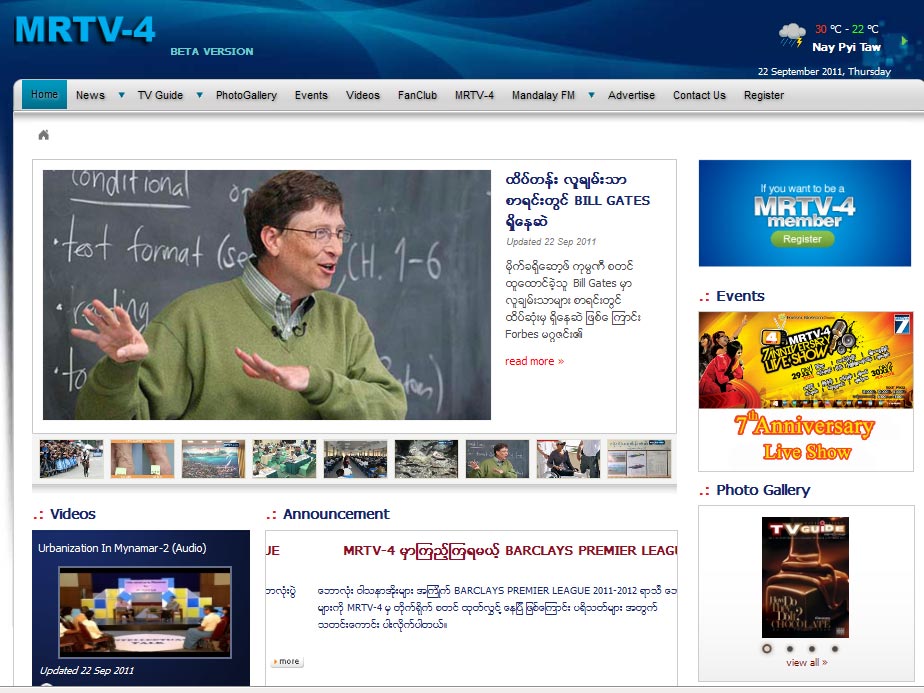This screenshot has width=924, height=693.
Task: Click the 'Announcement' section heading
Action: pos(336,514)
